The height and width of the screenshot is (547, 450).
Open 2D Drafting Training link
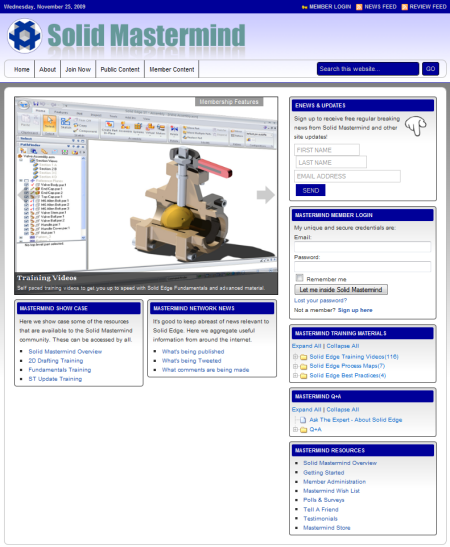point(56,361)
